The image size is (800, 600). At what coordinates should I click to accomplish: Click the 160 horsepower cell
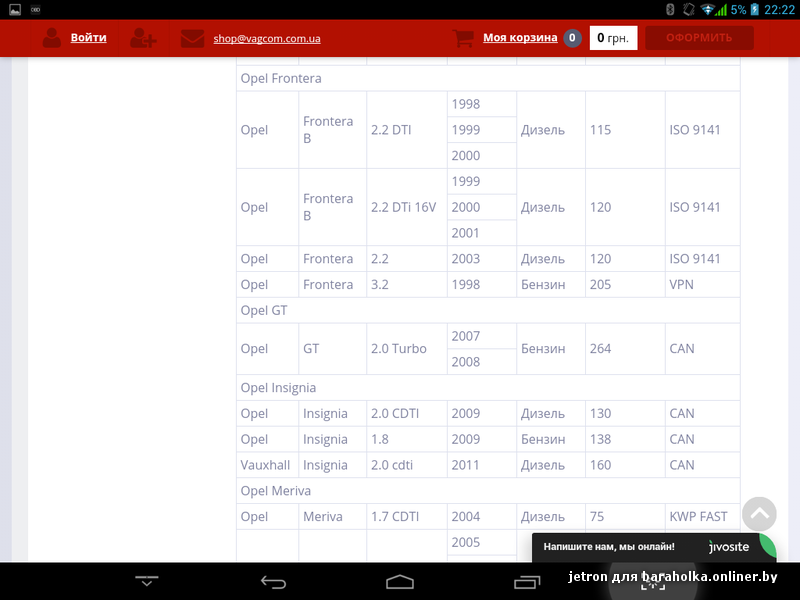point(626,465)
